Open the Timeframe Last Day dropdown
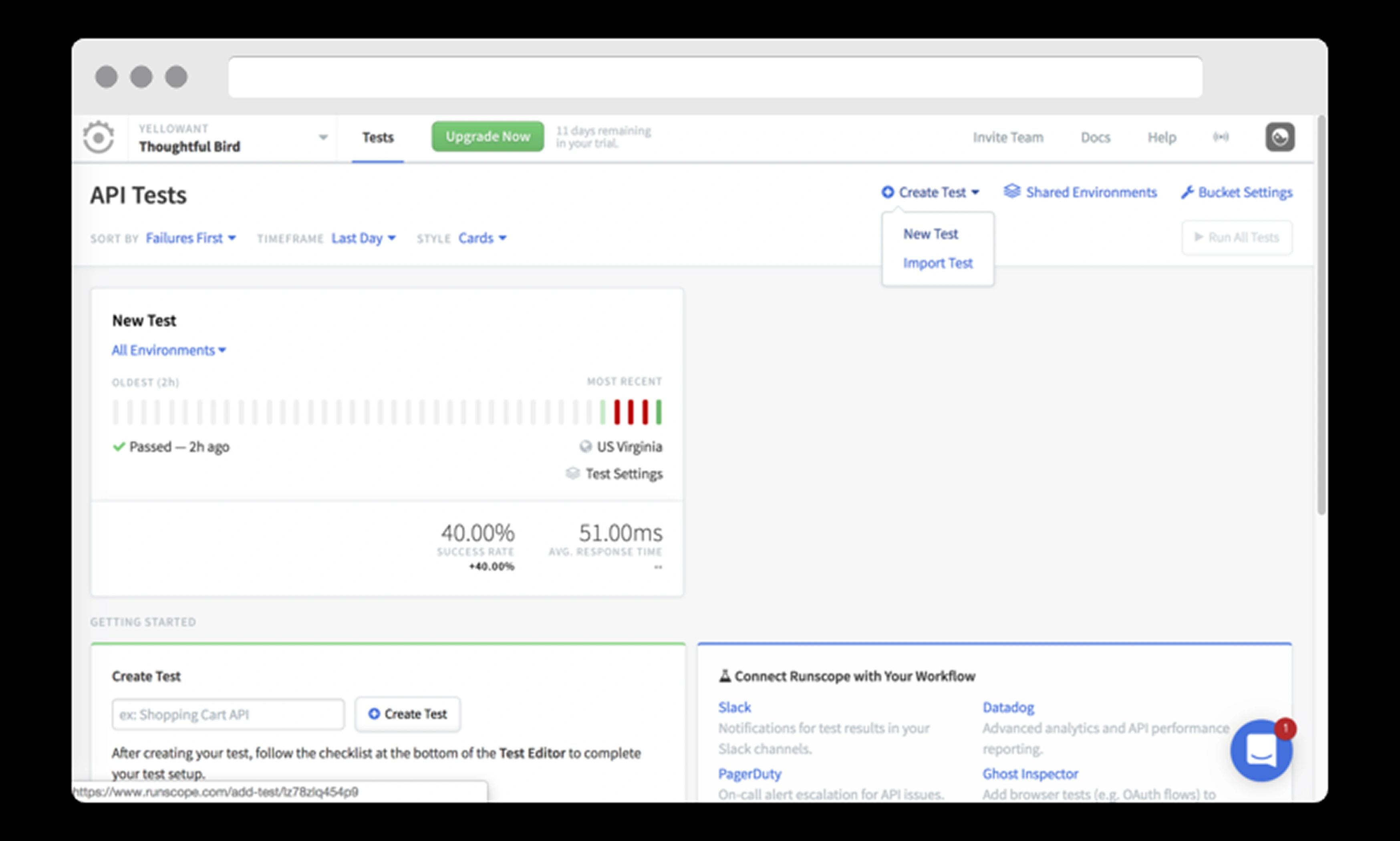The image size is (1400, 841). [363, 238]
